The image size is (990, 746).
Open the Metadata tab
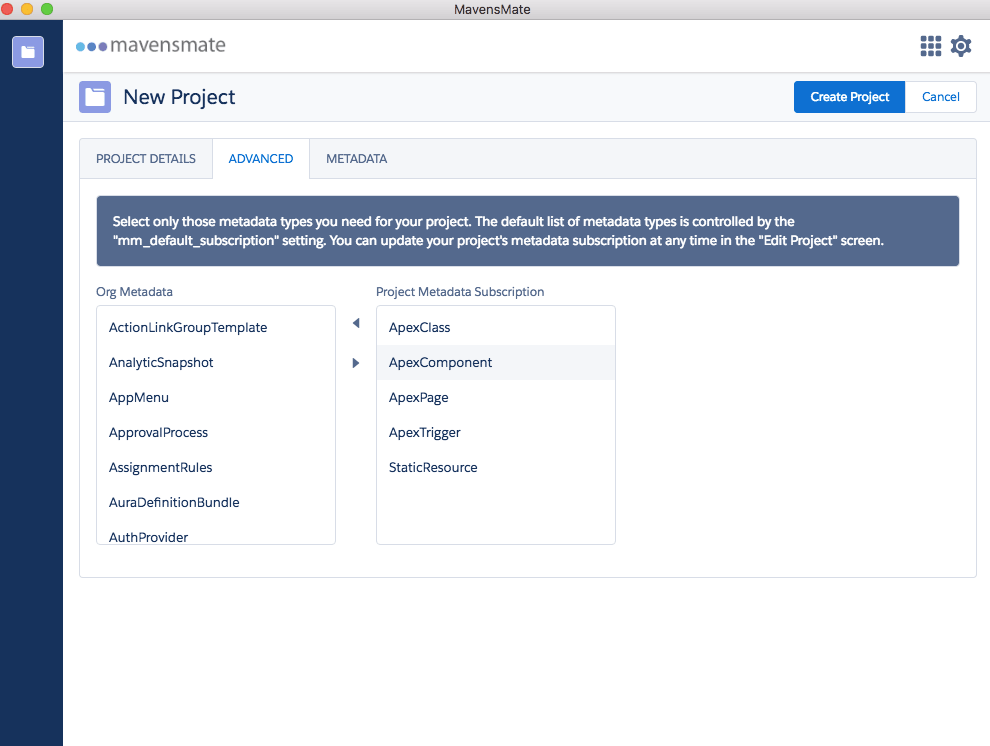pos(357,159)
